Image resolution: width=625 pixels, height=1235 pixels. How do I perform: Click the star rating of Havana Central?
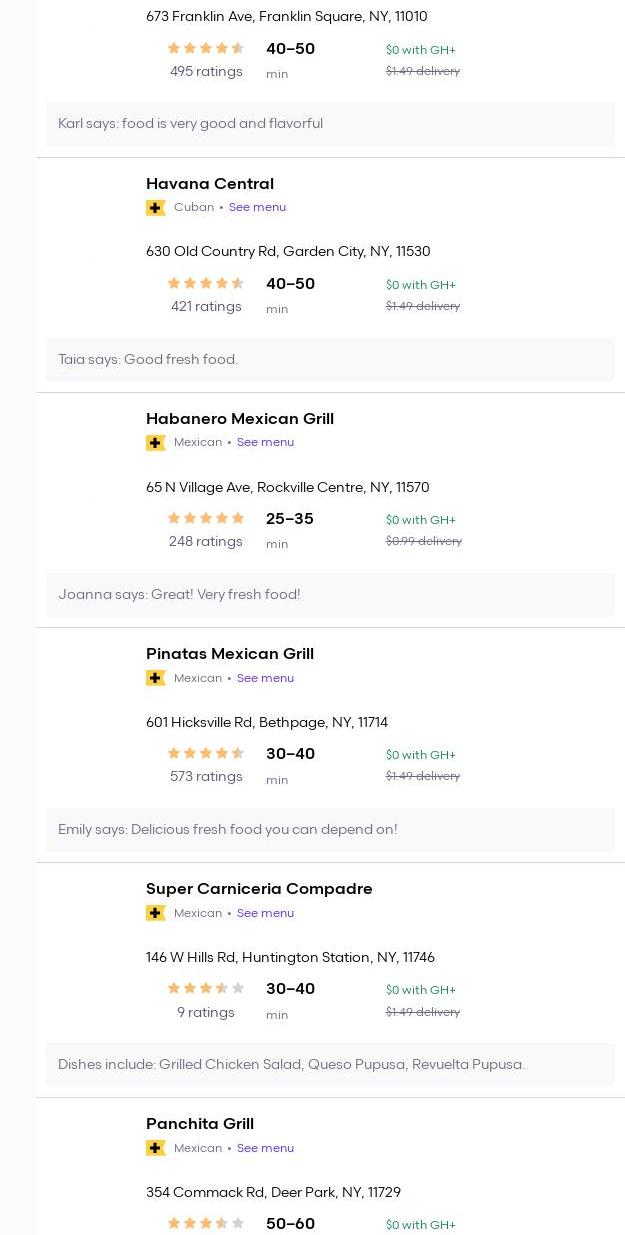click(x=206, y=284)
